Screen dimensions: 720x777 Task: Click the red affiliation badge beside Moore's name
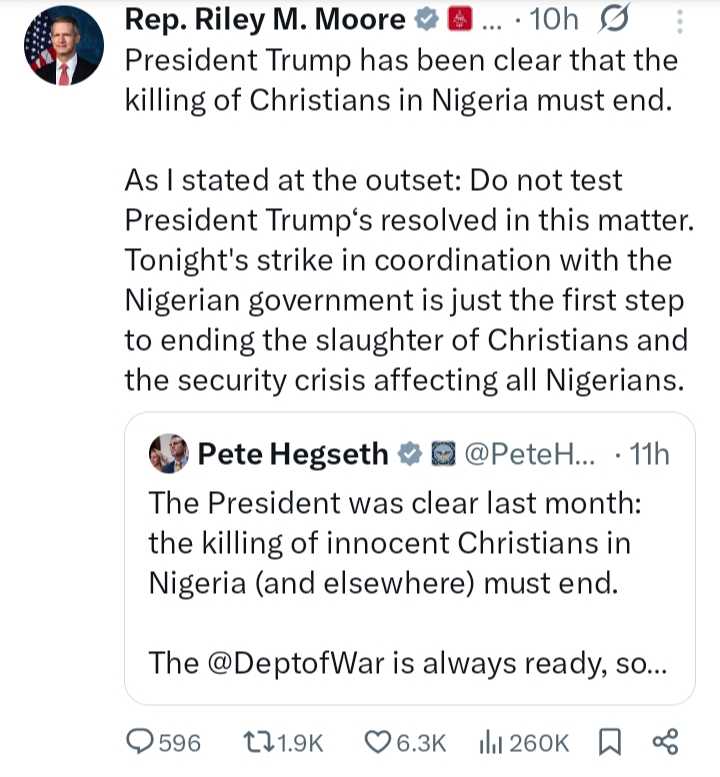point(459,20)
